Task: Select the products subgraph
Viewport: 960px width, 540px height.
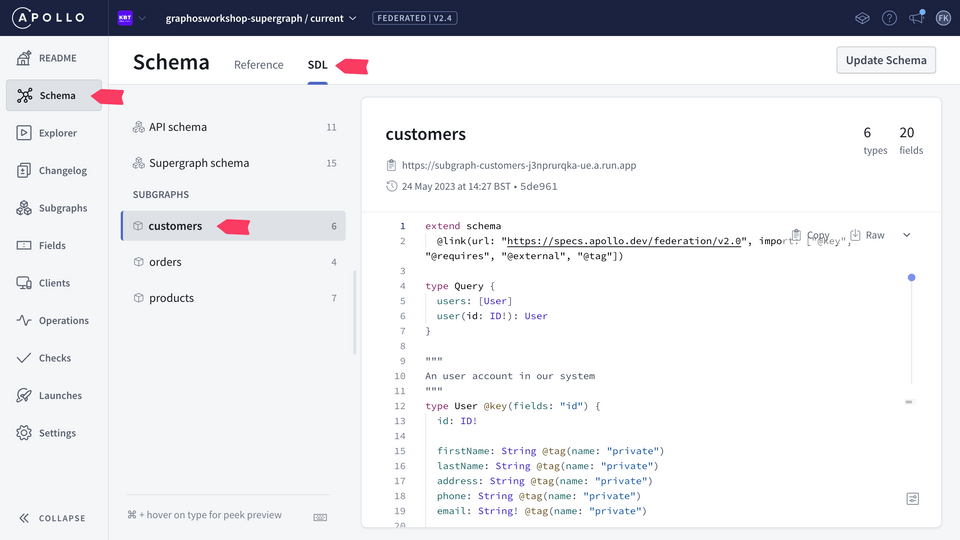Action: (x=234, y=298)
